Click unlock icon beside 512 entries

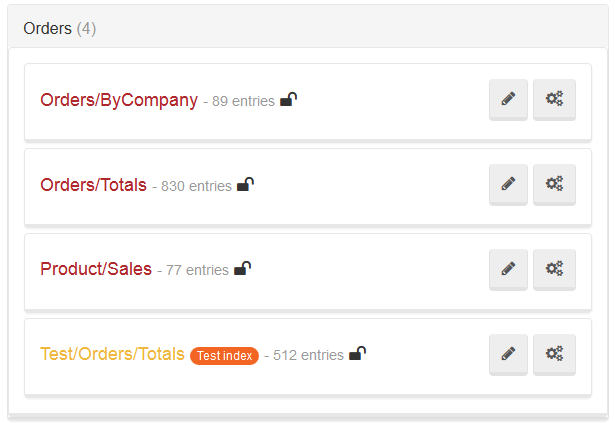click(x=357, y=354)
